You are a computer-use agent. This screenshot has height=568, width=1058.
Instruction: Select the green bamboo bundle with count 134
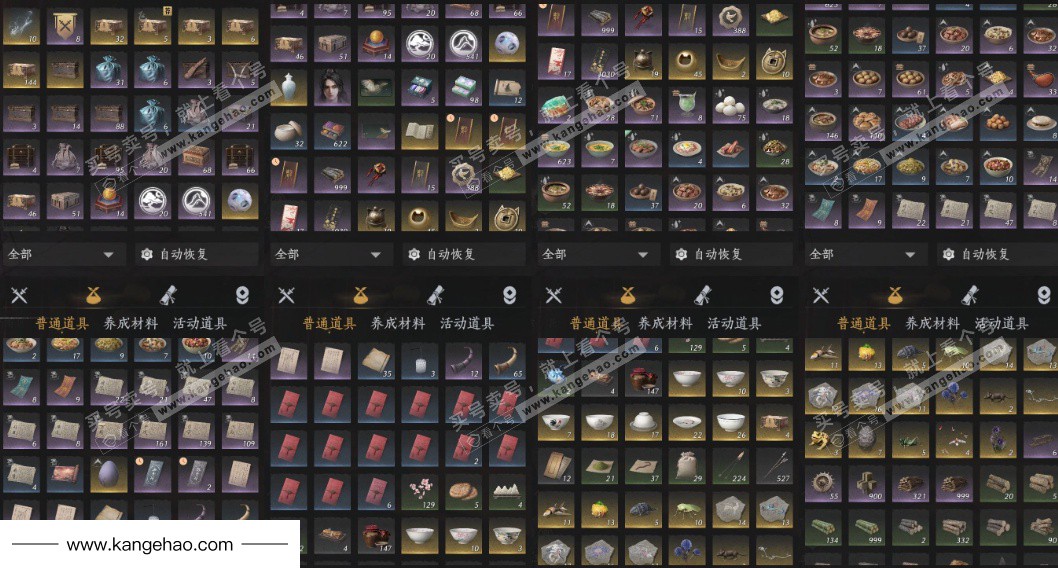(822, 526)
